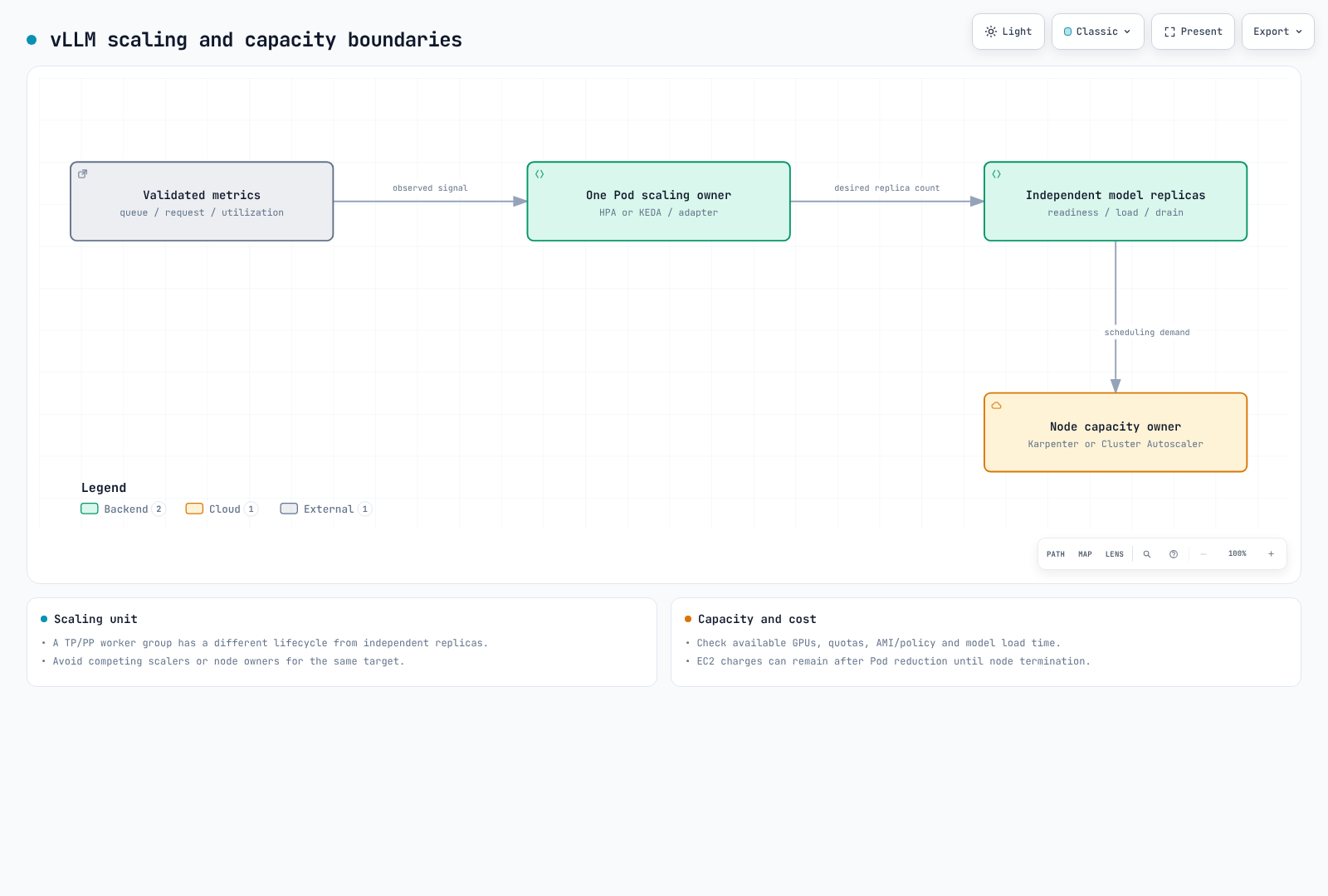The width and height of the screenshot is (1328, 896).
Task: Switch to LENS mode
Action: (1115, 554)
